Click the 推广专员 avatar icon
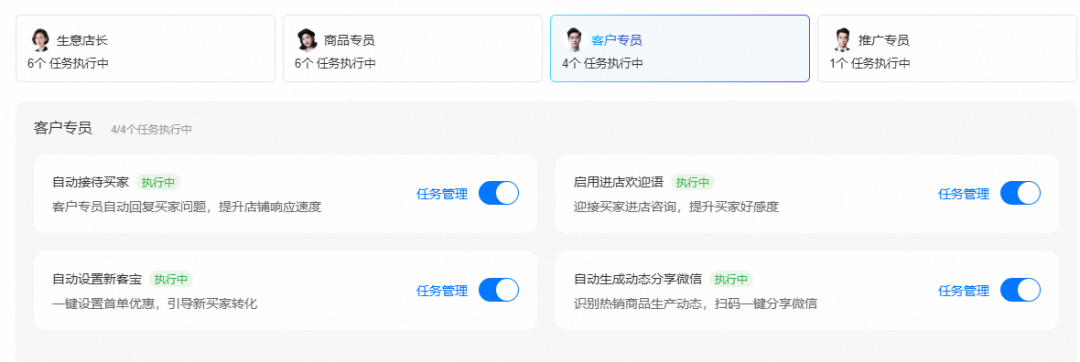 [x=842, y=40]
